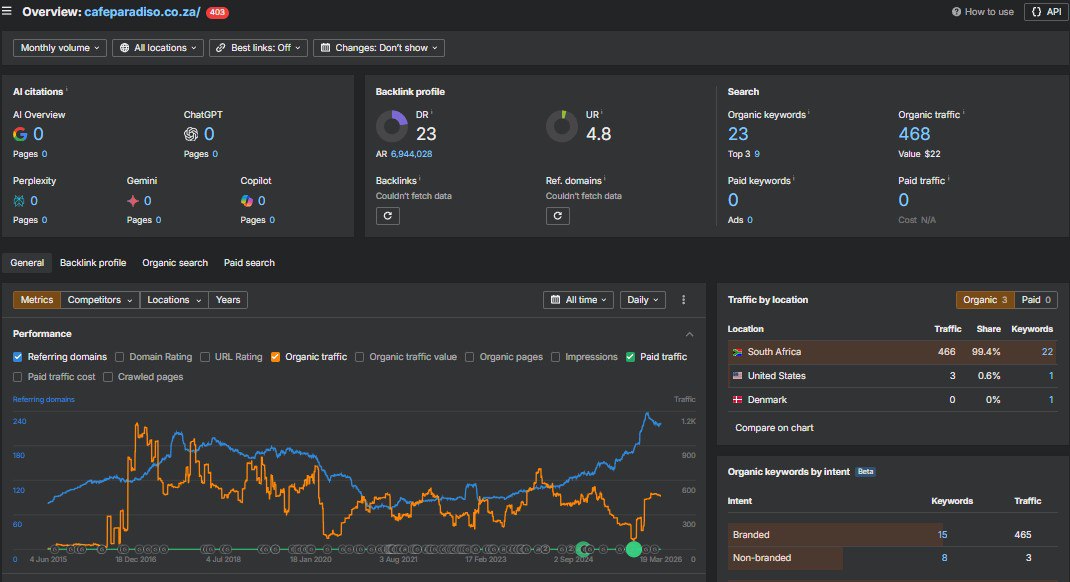The image size is (1070, 582).
Task: Switch to the Backlink profile tab
Action: point(93,263)
